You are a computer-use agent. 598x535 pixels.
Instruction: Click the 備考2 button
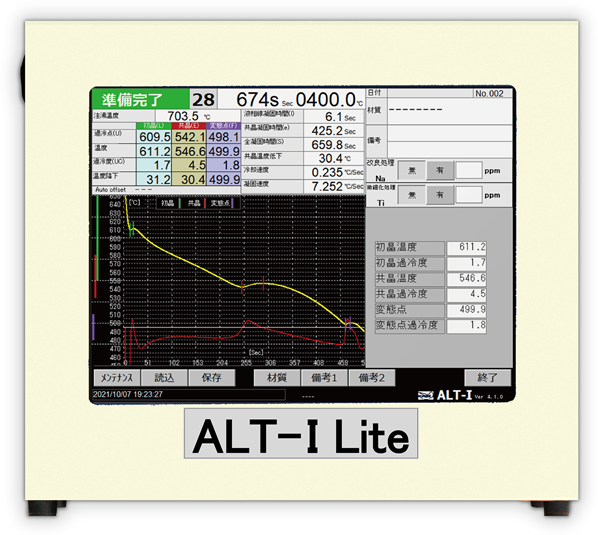[x=371, y=378]
